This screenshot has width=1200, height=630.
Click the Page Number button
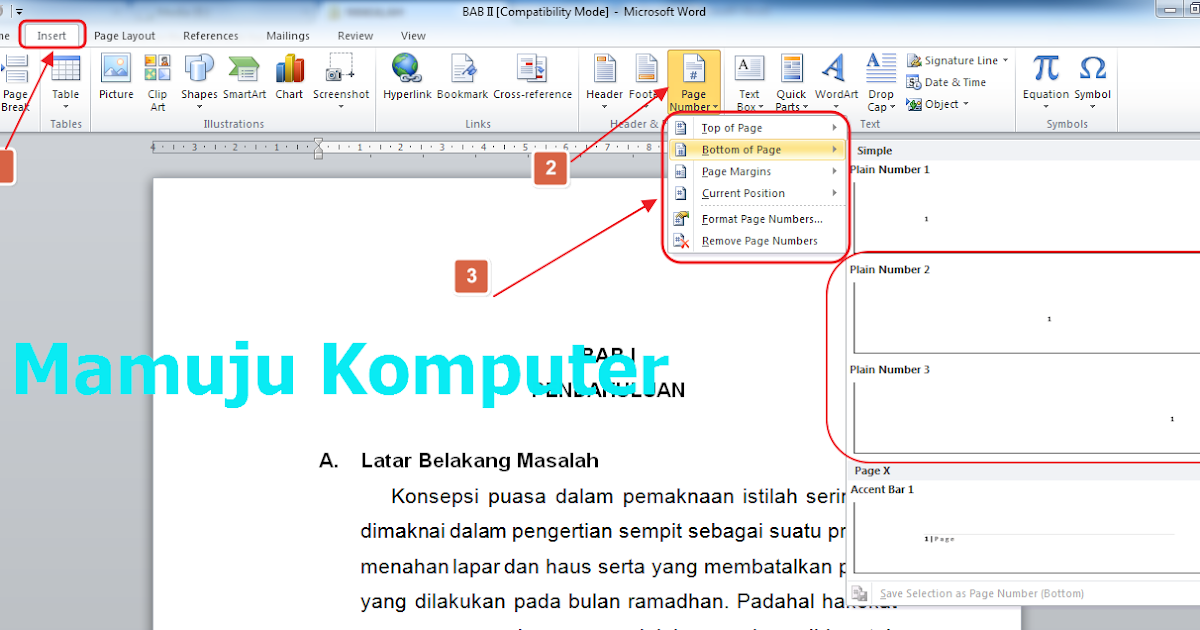[694, 82]
